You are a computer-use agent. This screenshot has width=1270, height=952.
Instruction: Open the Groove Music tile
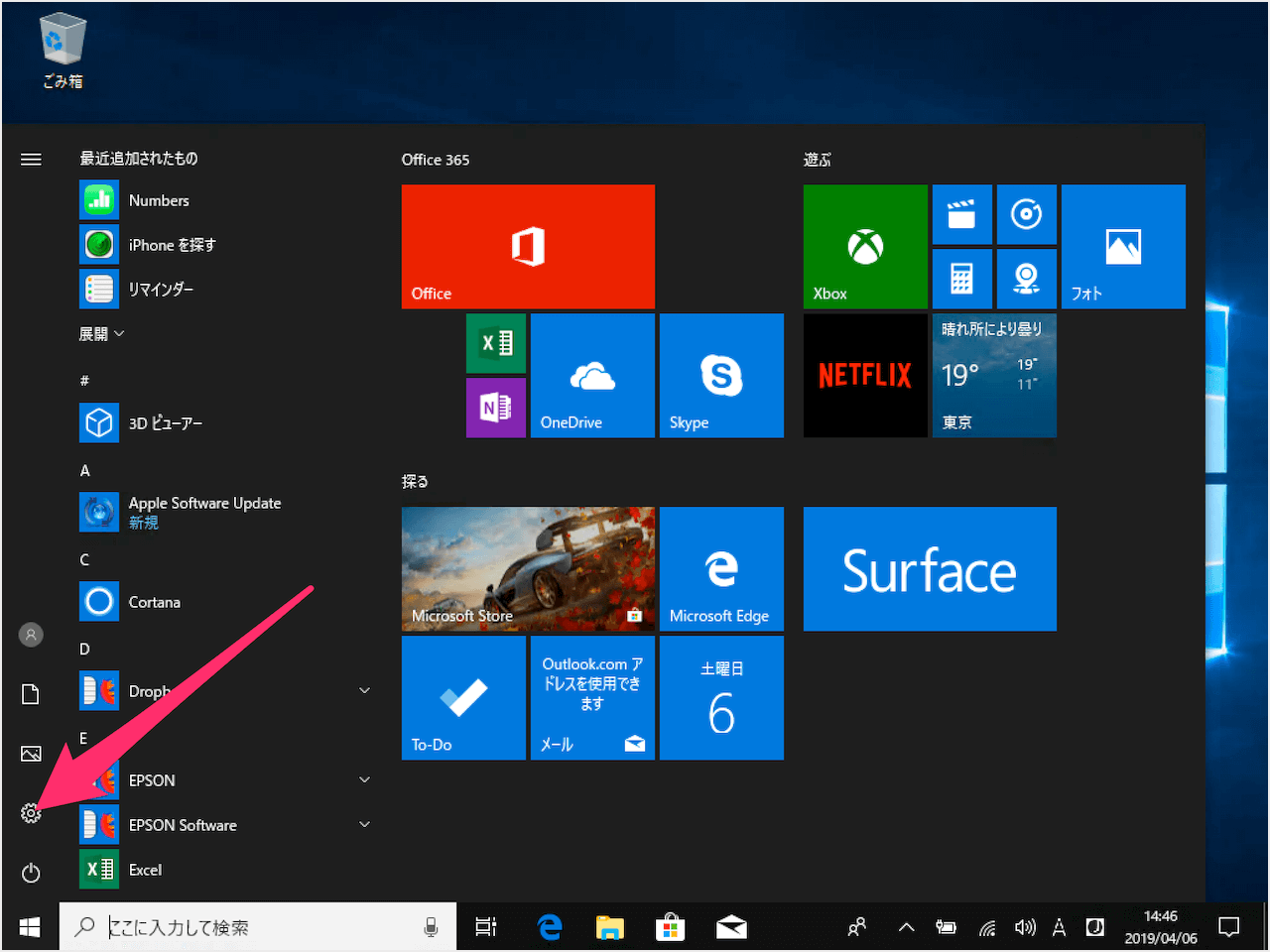1027,214
